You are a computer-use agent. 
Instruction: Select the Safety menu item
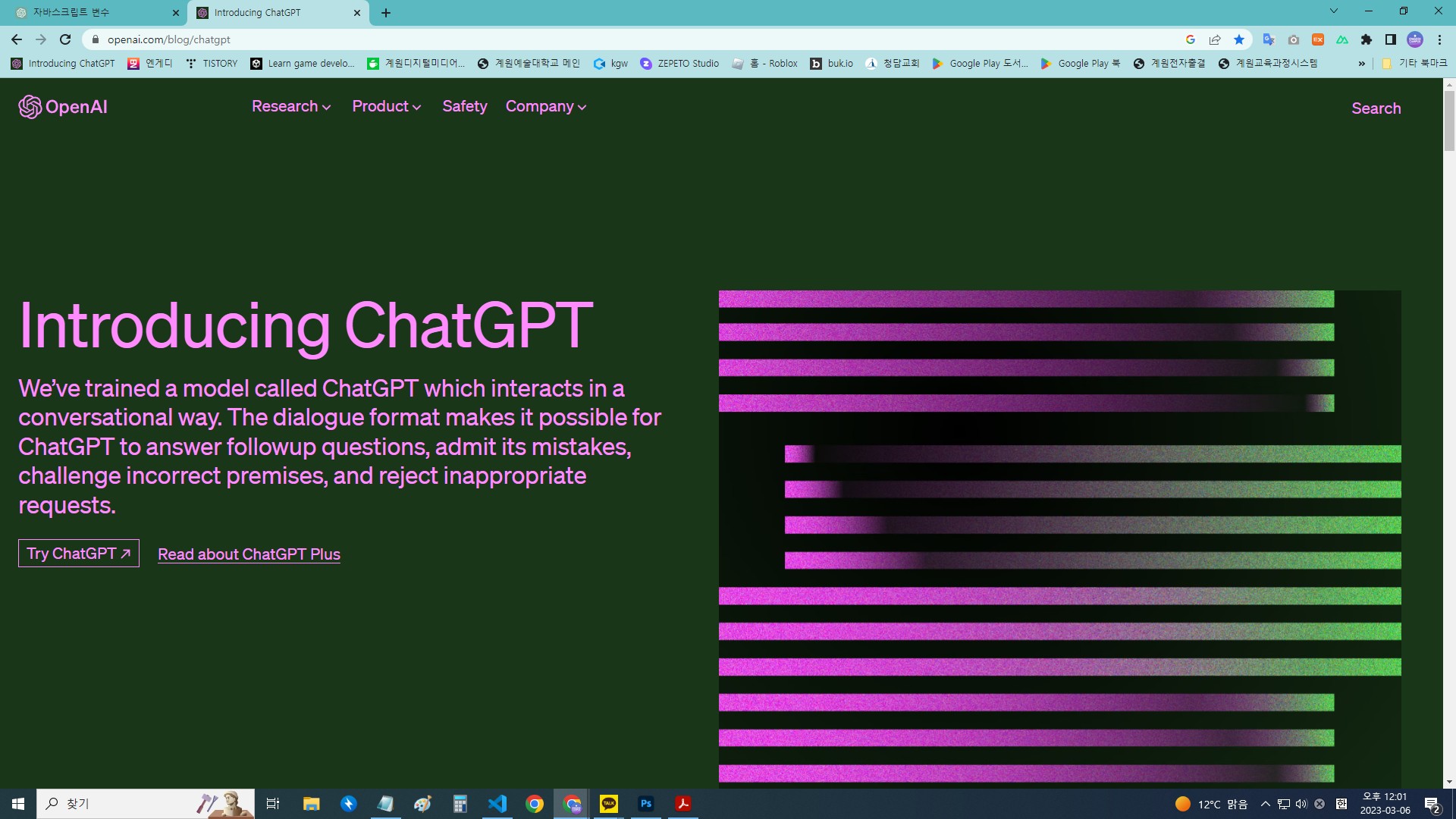tap(465, 106)
